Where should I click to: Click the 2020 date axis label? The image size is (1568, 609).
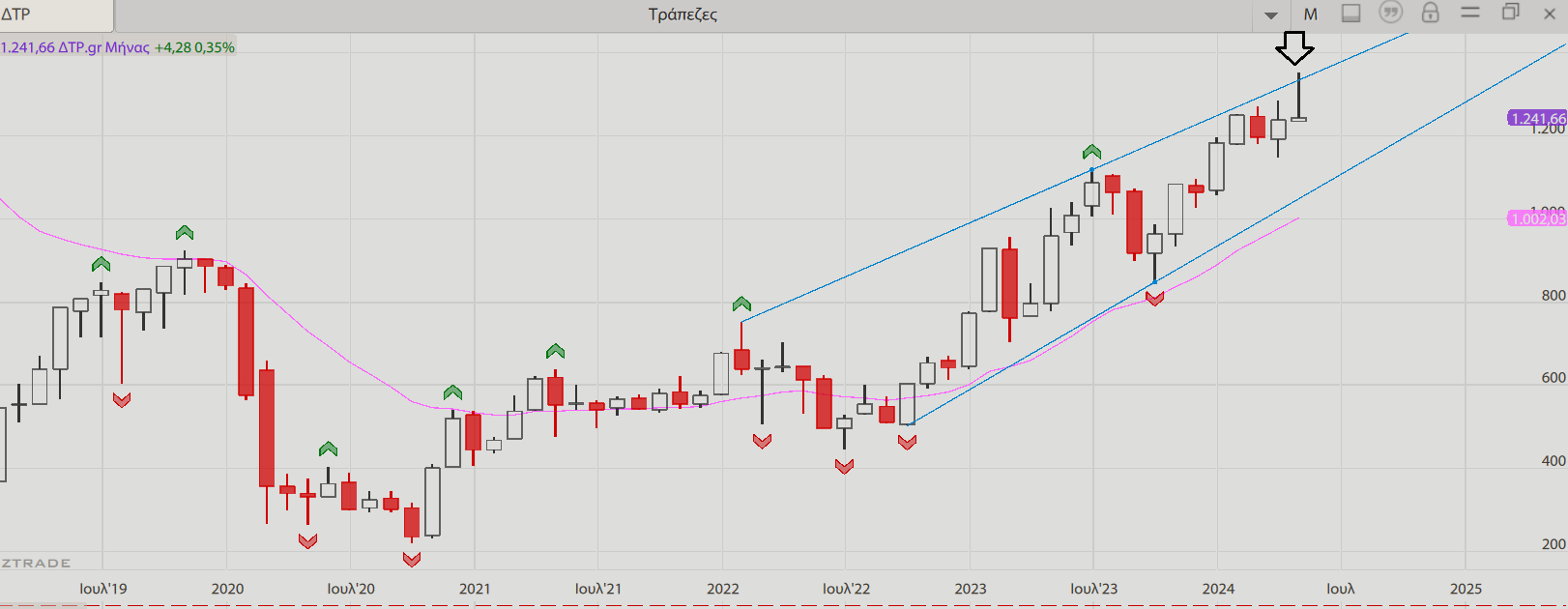click(227, 589)
